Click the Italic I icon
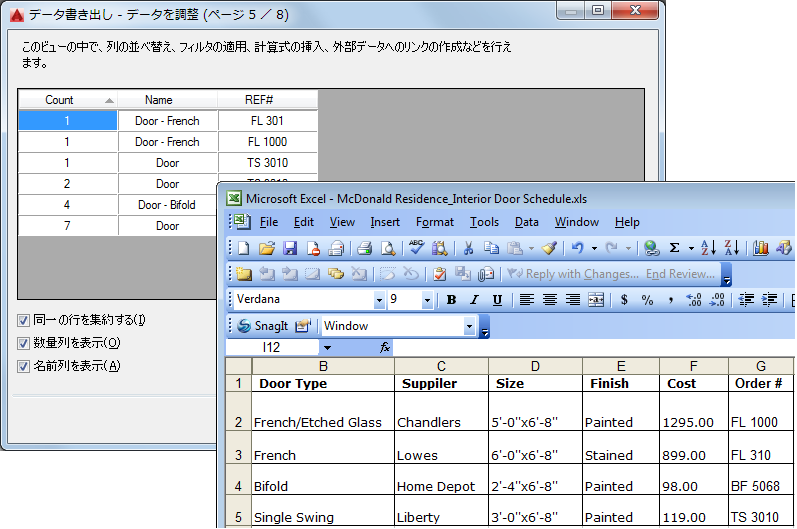The width and height of the screenshot is (797, 529). coord(474,300)
